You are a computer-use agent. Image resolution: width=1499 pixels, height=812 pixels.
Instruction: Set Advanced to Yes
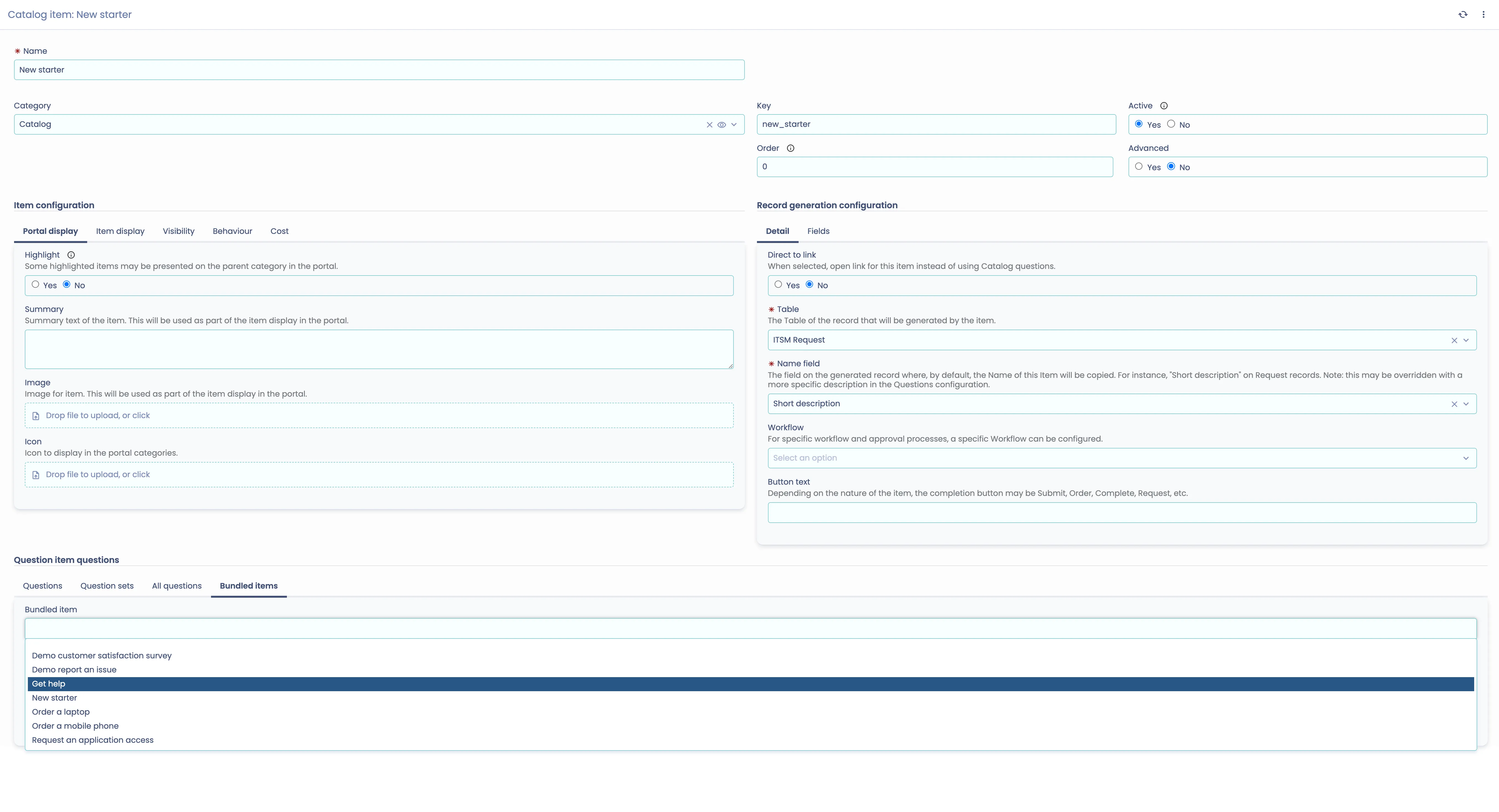pos(1139,166)
